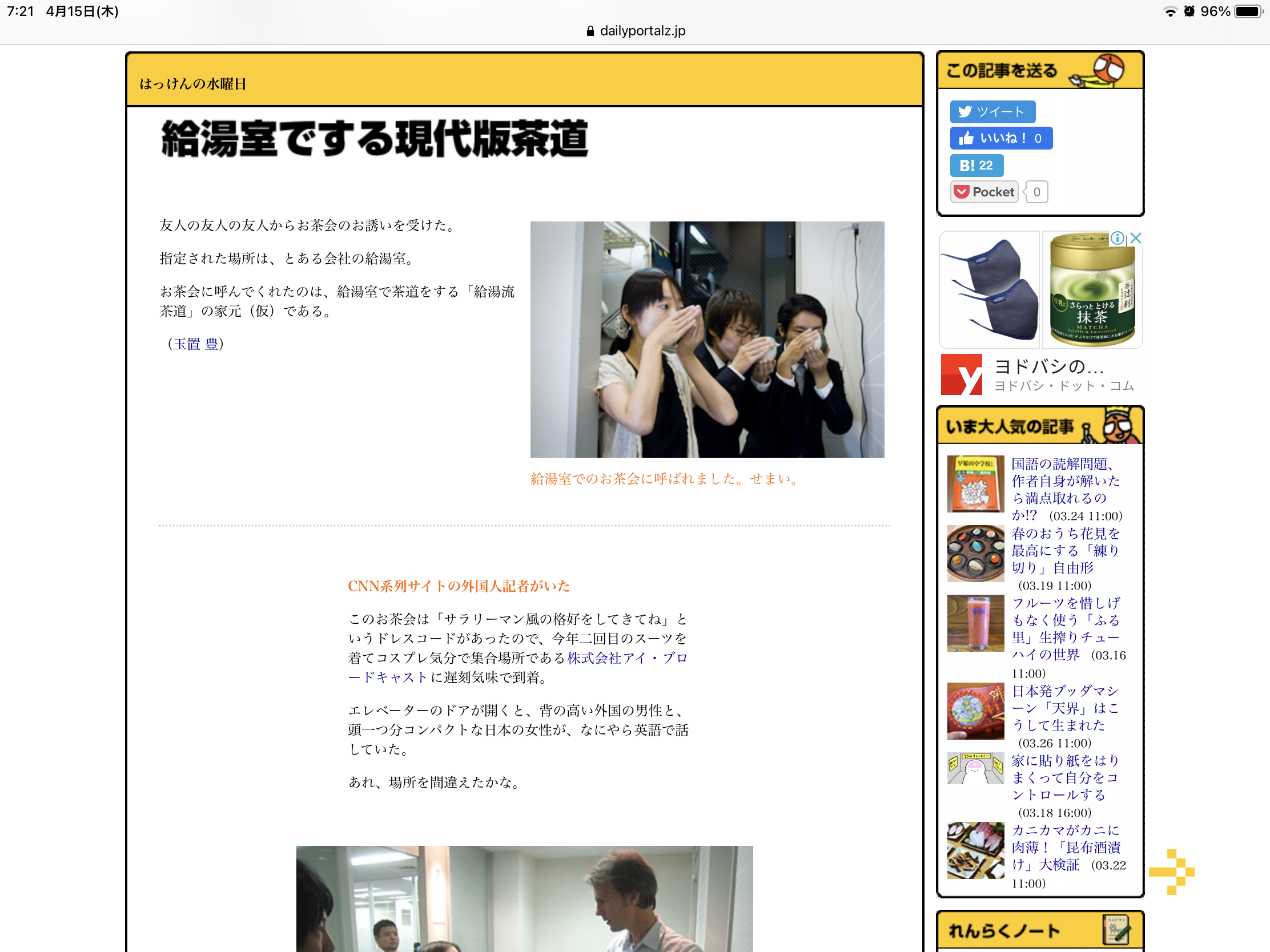Click the photo caption 給湯室でのお茶会に呼ばれました
1270x952 pixels.
665,479
